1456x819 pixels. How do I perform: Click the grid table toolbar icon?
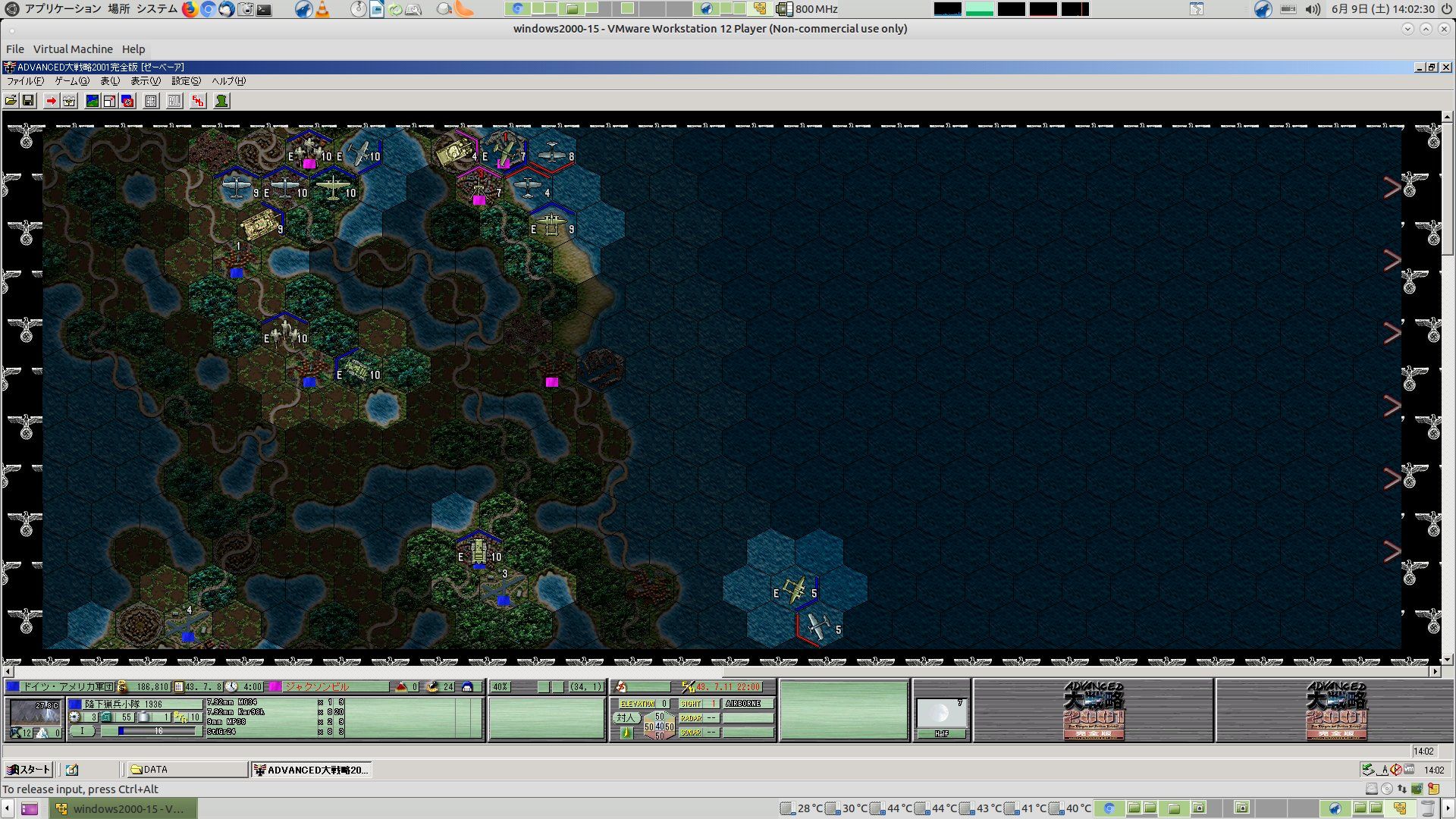pyautogui.click(x=151, y=101)
